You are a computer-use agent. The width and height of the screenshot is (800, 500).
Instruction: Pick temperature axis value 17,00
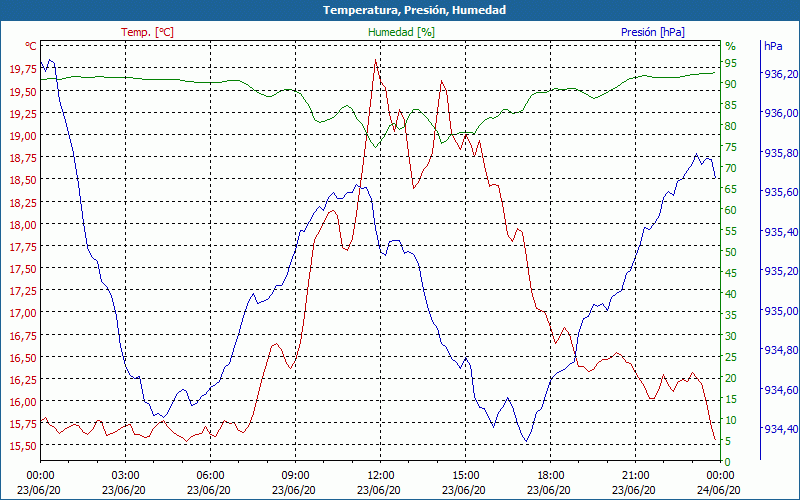[23, 313]
